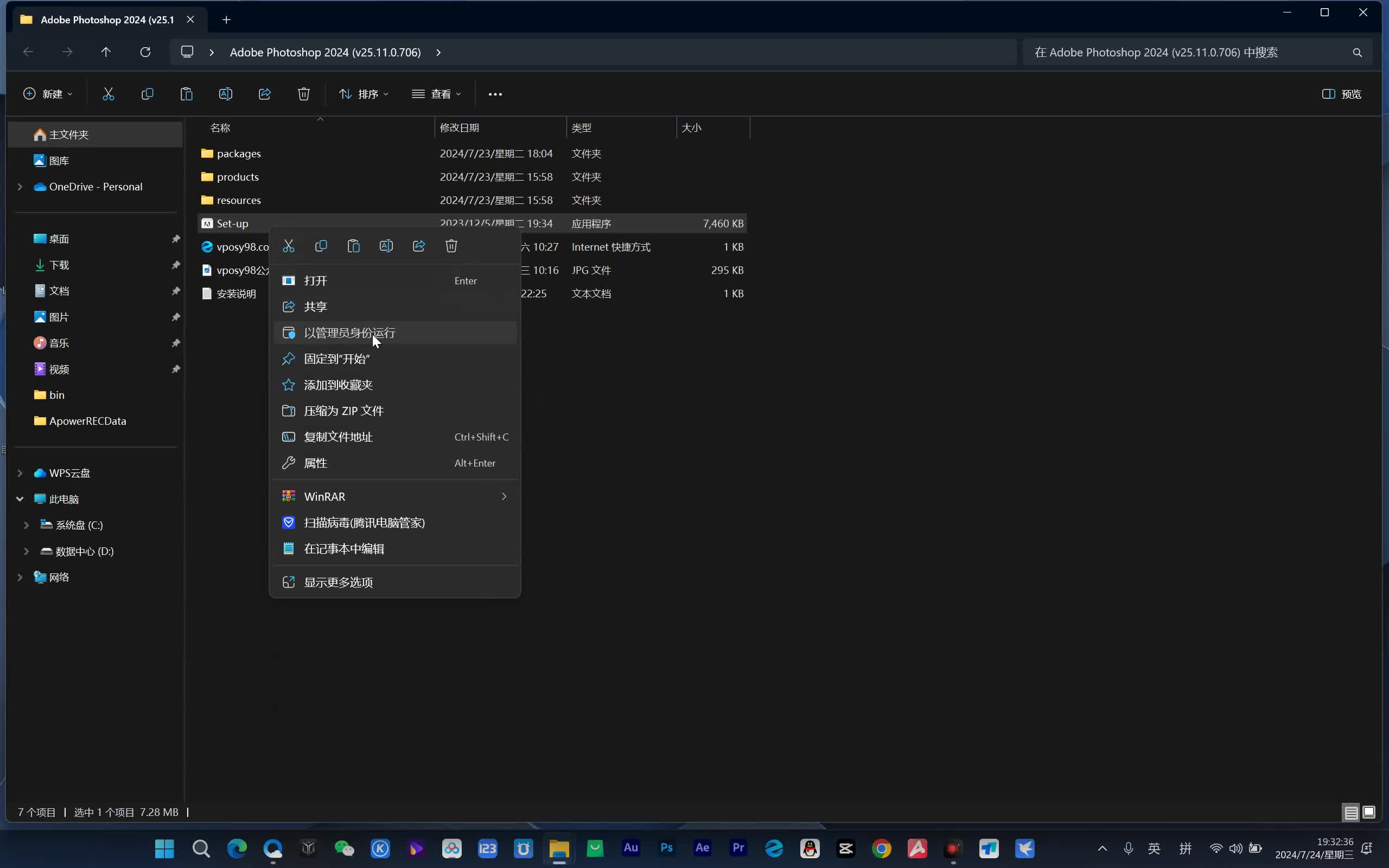Expand the 网络 tree node
Screen dimensions: 1389x868
(20, 578)
